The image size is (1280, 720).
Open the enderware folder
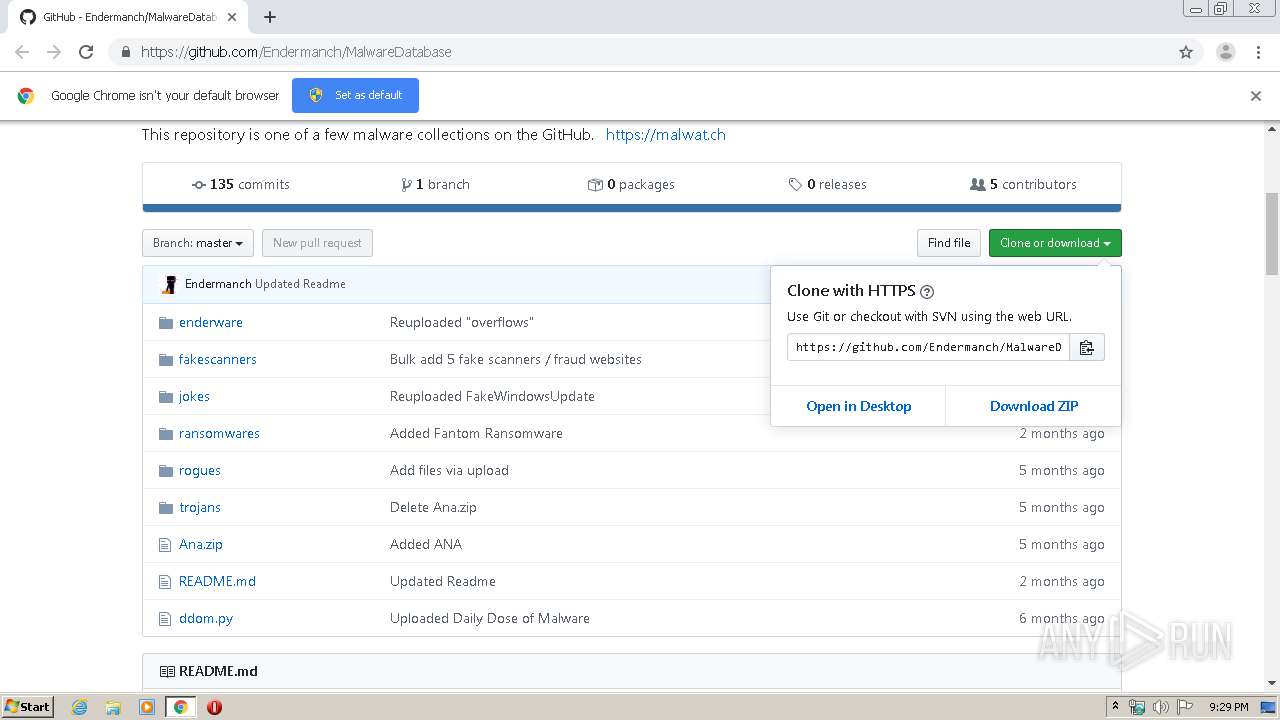click(x=211, y=322)
